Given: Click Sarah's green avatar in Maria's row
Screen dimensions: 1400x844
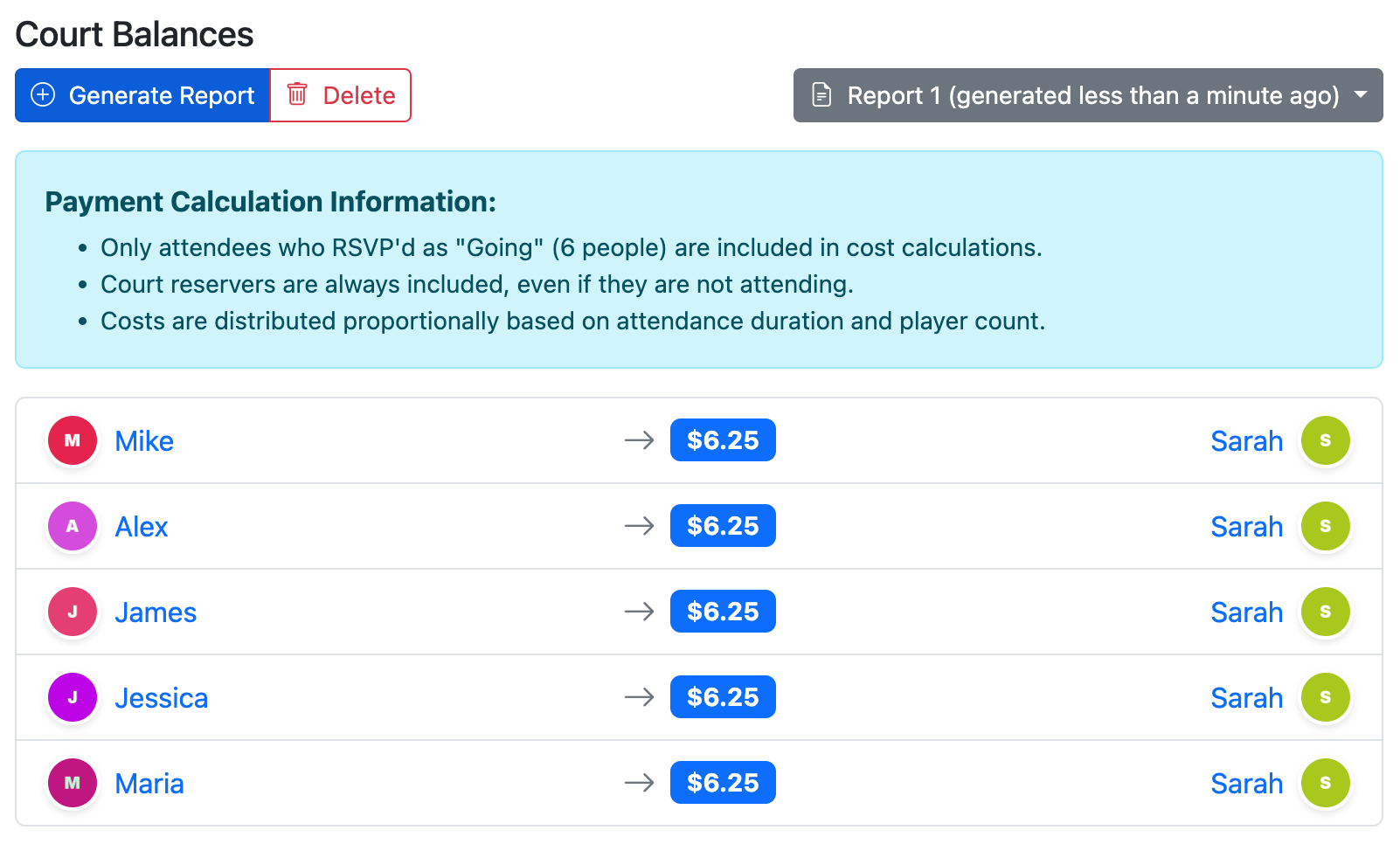Looking at the screenshot, I should click(x=1325, y=784).
